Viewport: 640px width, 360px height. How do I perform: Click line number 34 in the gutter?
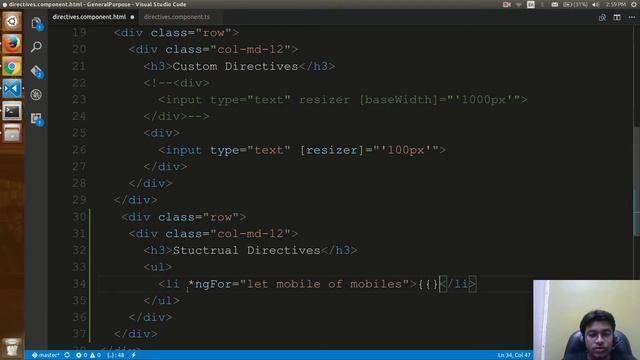click(x=79, y=284)
